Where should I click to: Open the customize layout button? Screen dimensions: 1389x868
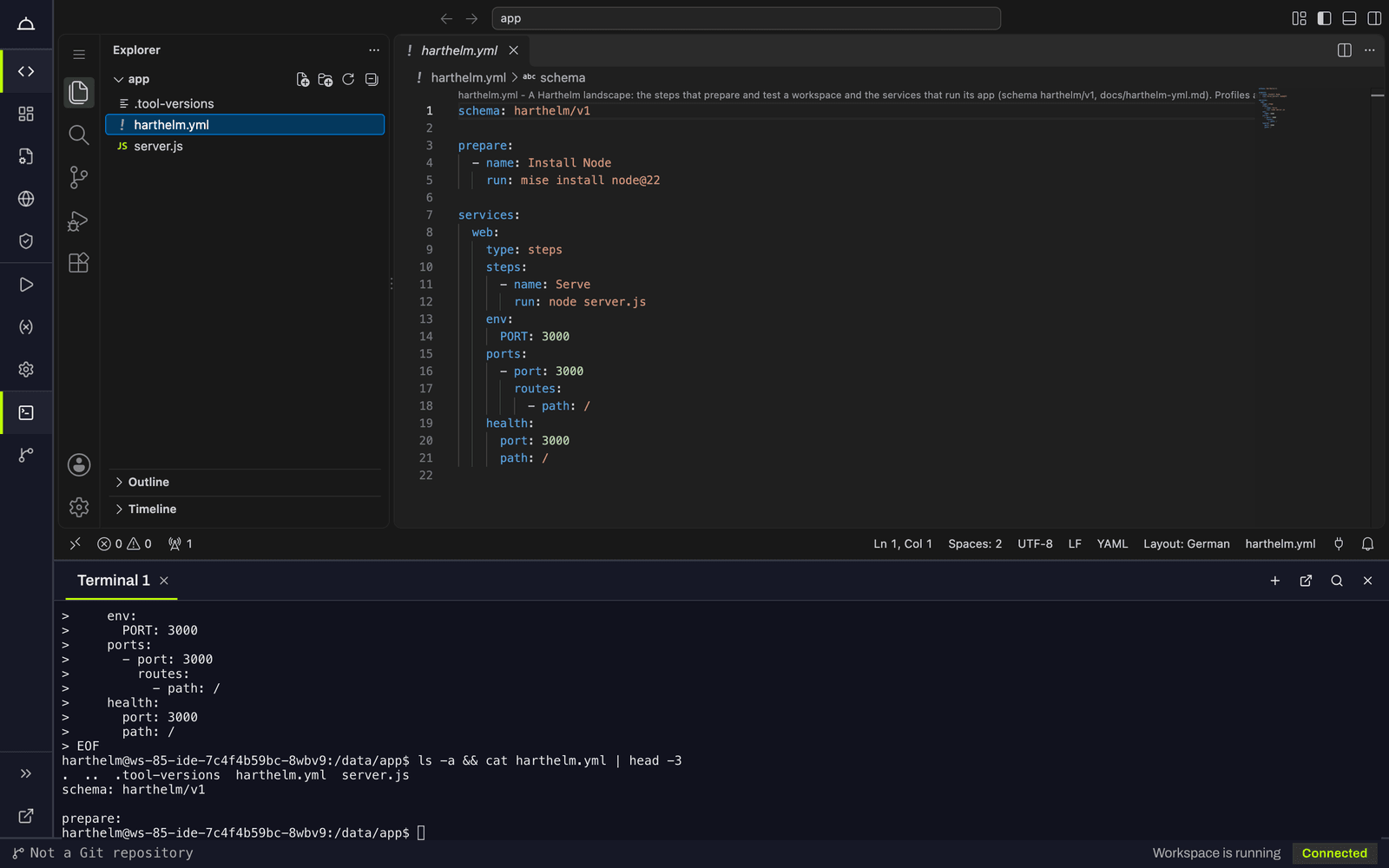pos(1299,18)
